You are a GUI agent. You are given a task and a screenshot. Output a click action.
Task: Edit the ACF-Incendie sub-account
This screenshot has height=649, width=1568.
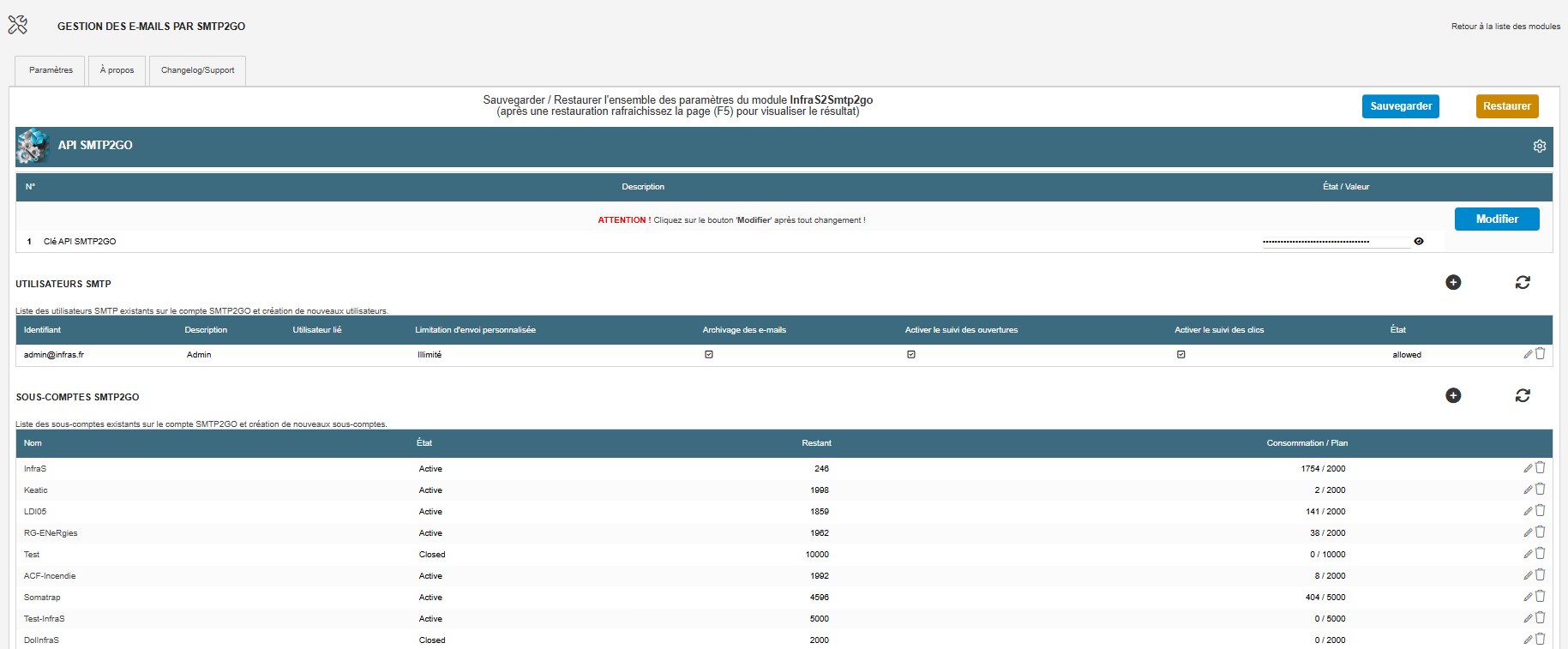click(x=1528, y=575)
